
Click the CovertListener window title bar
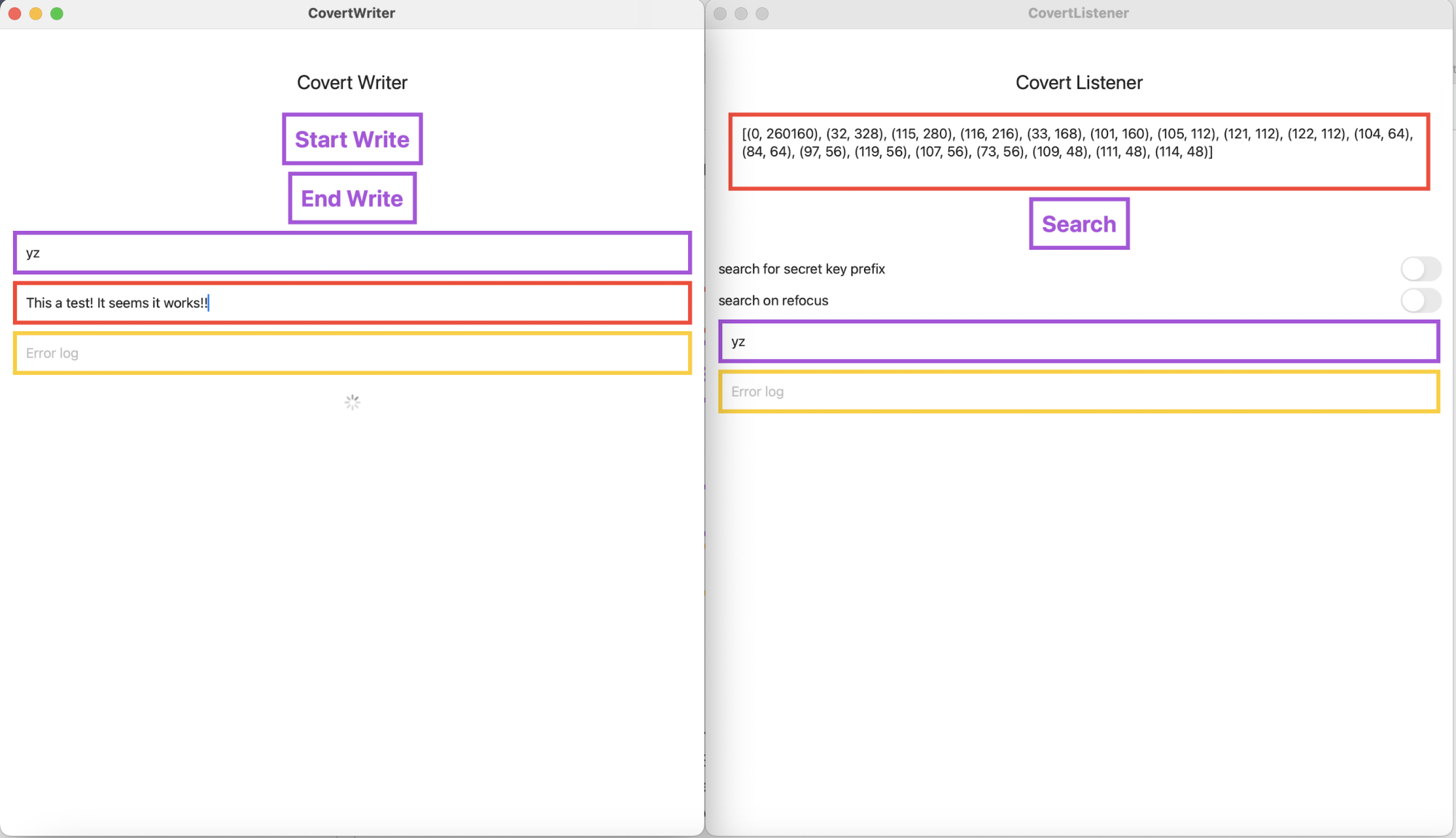click(1078, 13)
